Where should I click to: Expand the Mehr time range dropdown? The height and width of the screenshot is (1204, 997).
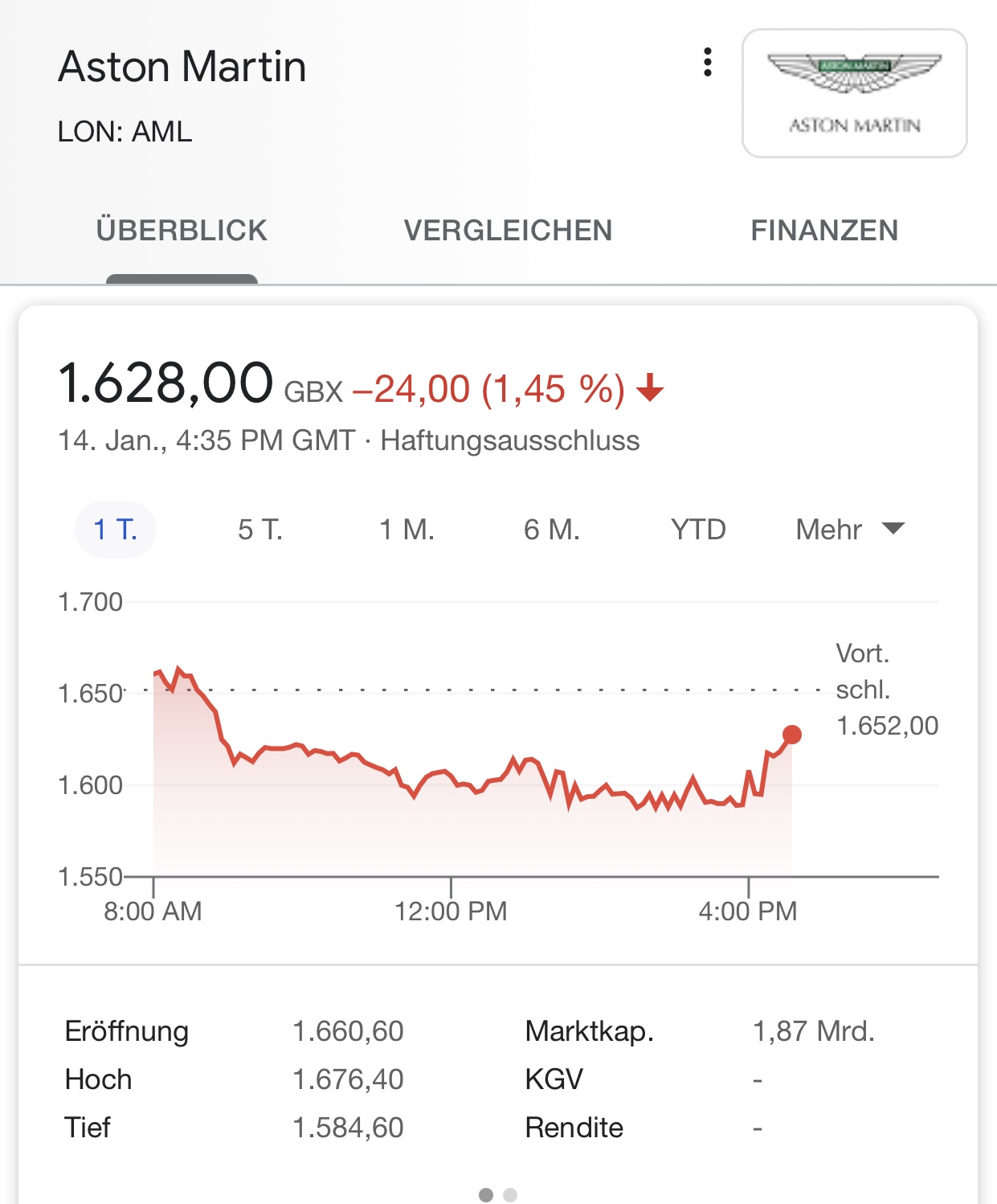click(829, 530)
